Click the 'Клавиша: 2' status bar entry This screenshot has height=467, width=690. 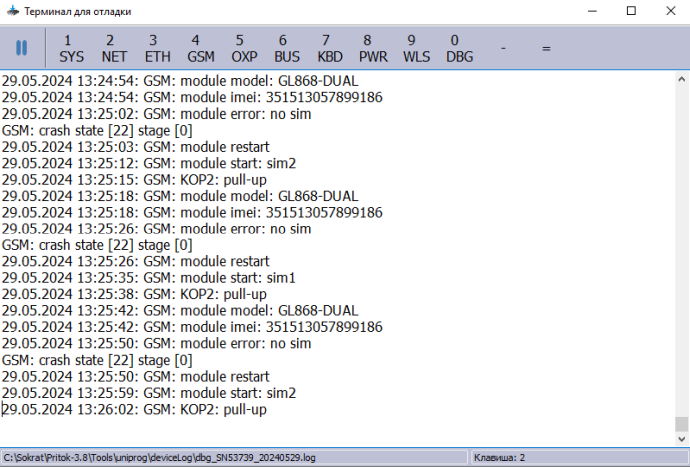(x=499, y=457)
